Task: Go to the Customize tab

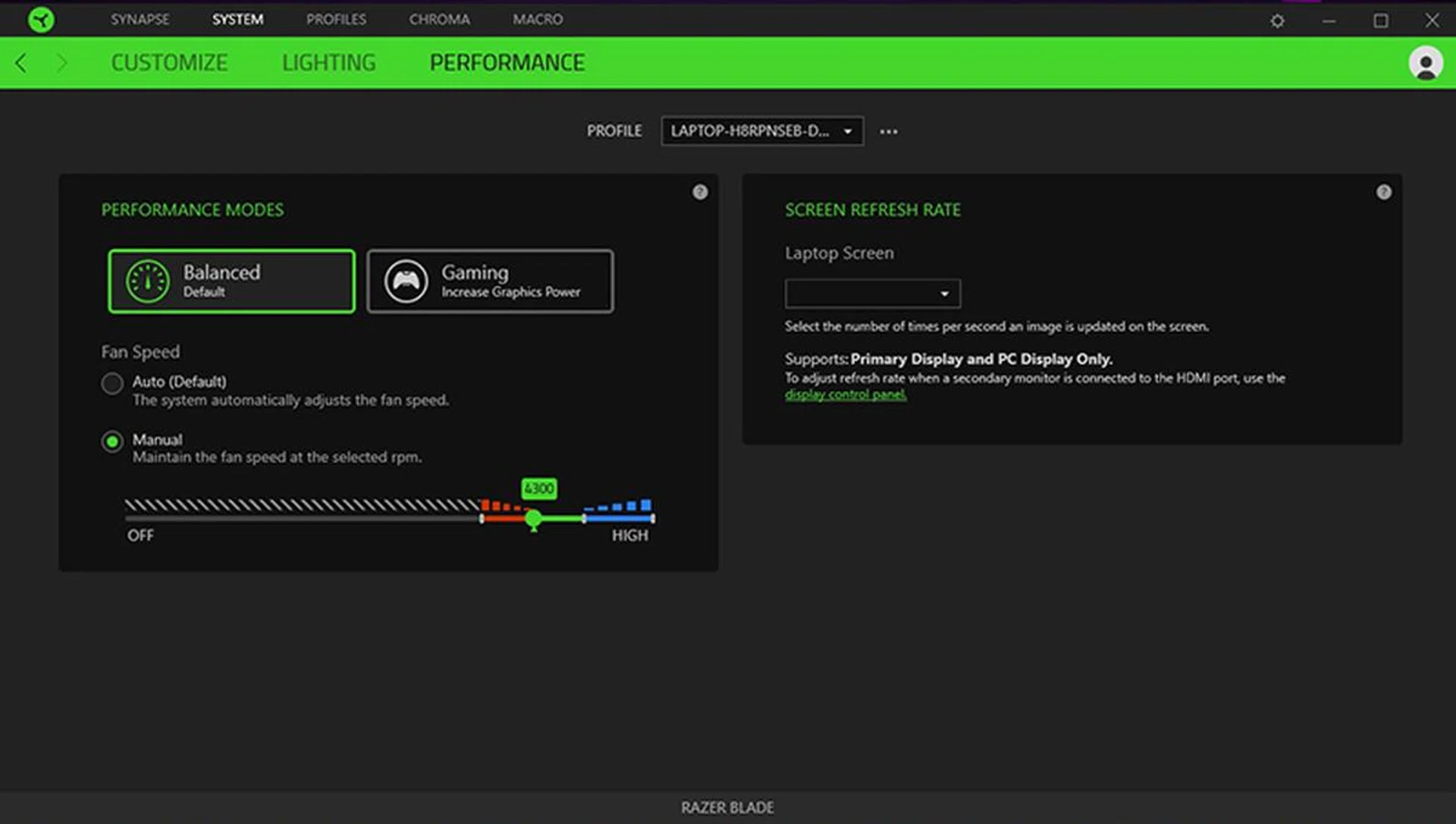Action: coord(169,63)
